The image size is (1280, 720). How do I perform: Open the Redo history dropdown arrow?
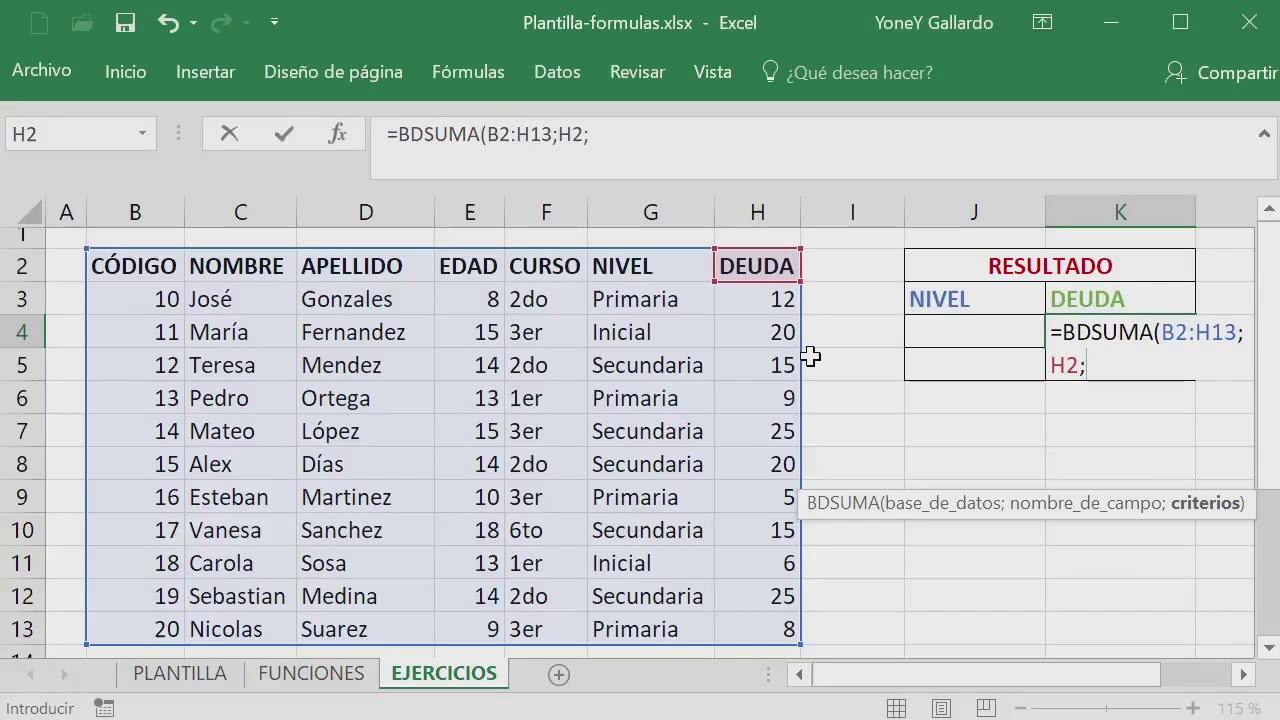(x=248, y=22)
